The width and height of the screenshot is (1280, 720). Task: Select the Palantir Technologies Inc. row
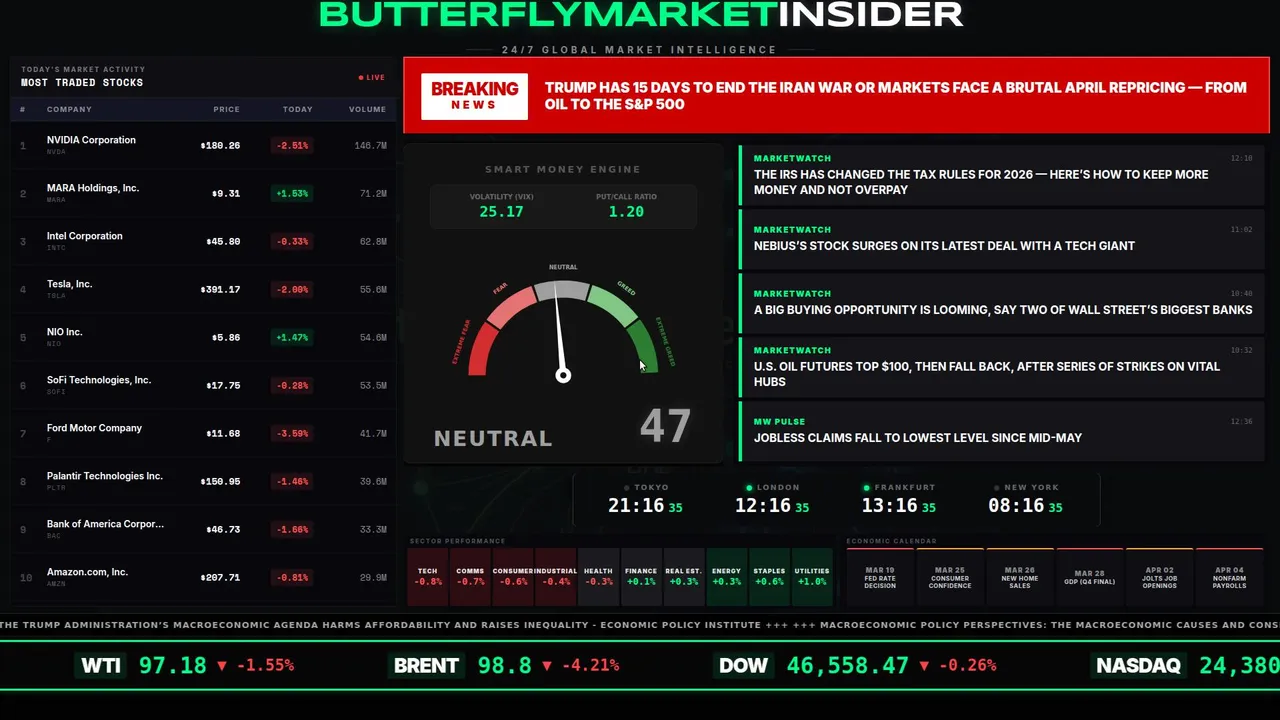point(204,481)
